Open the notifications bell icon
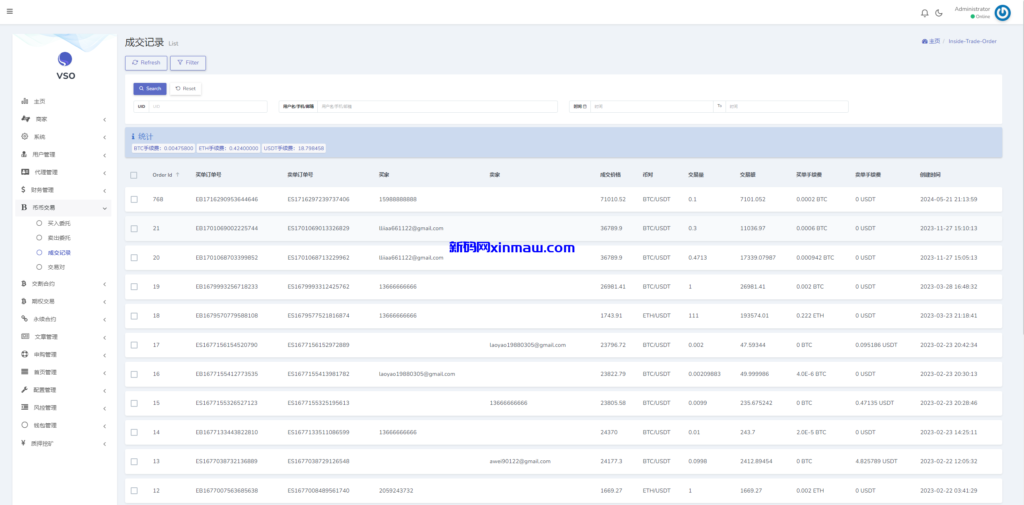Viewport: 1024px width, 505px height. [x=924, y=13]
